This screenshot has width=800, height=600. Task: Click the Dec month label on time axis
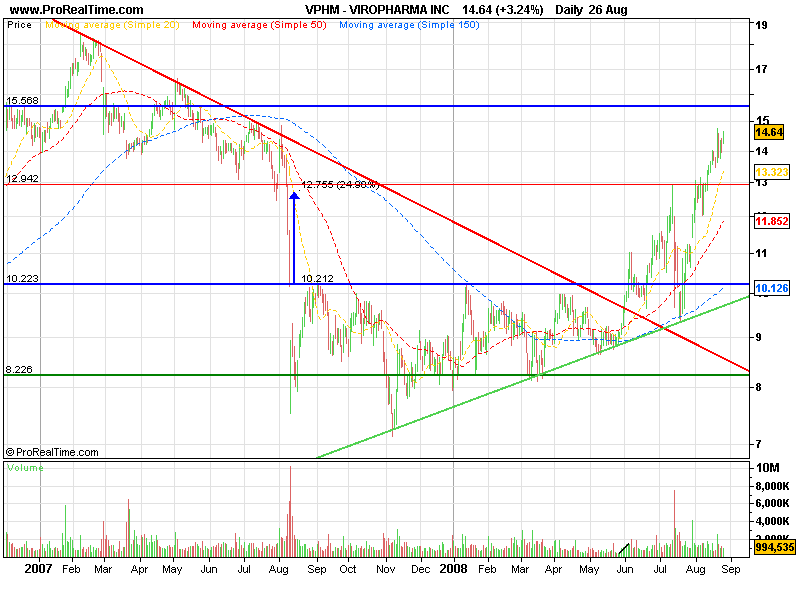click(421, 569)
